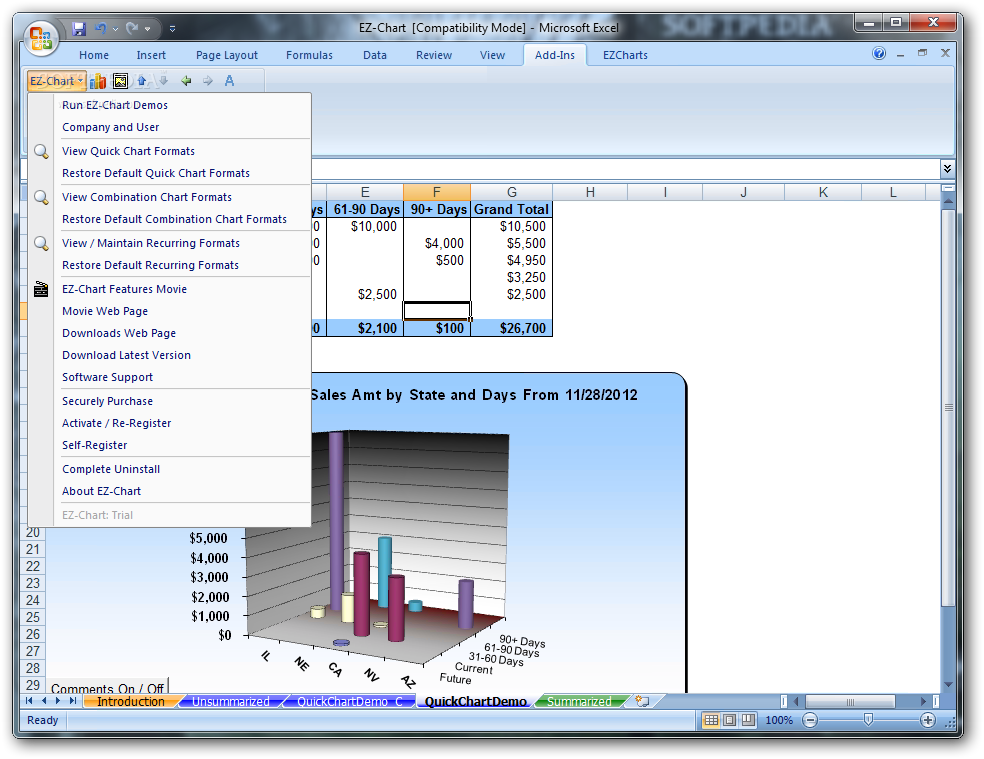Open the Unsummarized sheet tab
Image resolution: width=984 pixels, height=759 pixels.
(x=230, y=701)
